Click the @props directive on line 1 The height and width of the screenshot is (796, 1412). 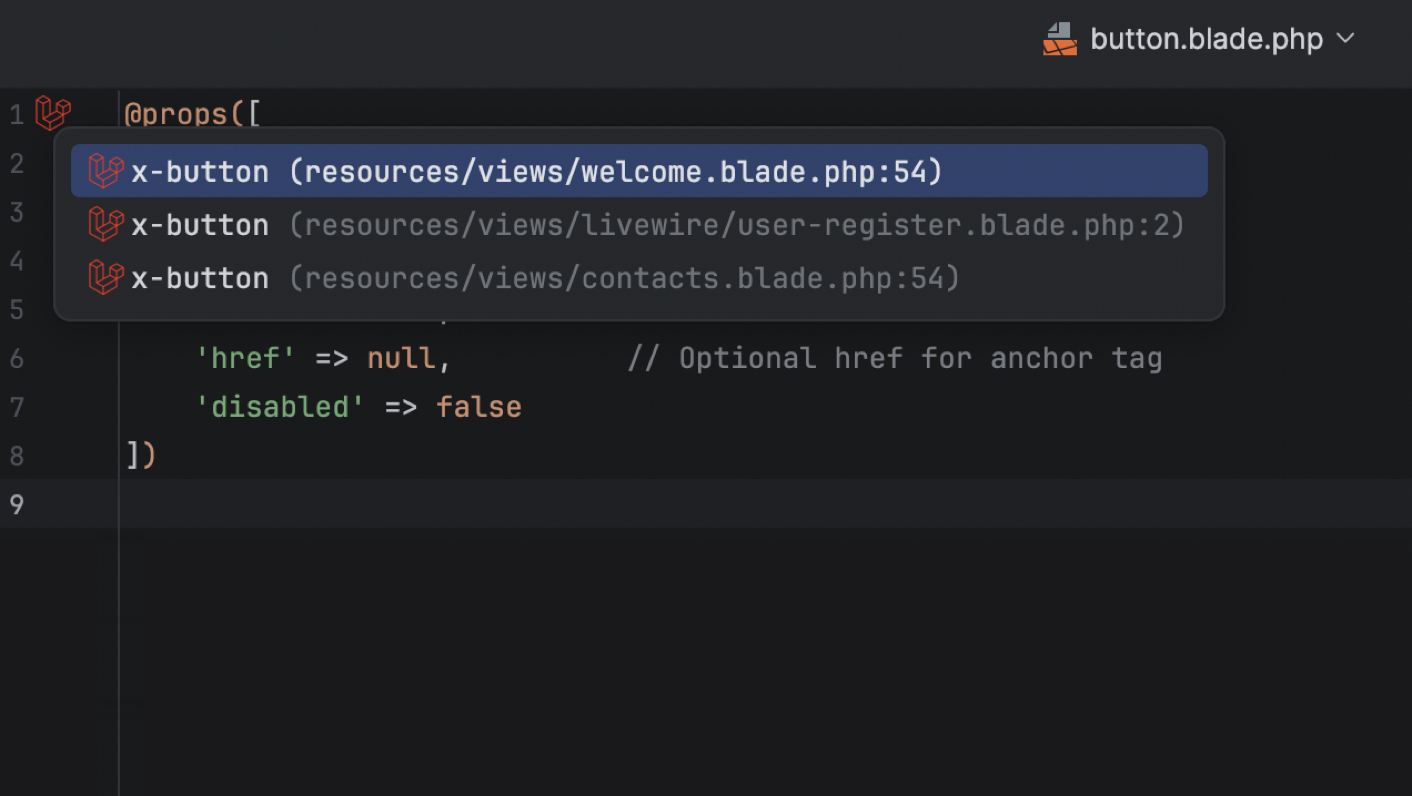[x=177, y=115]
